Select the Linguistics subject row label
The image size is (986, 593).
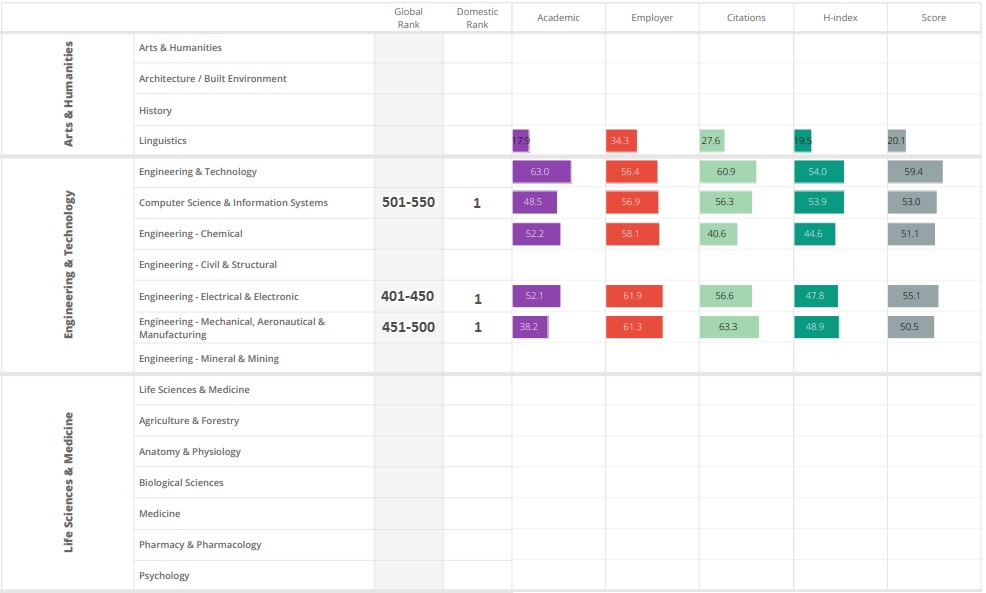coord(163,141)
